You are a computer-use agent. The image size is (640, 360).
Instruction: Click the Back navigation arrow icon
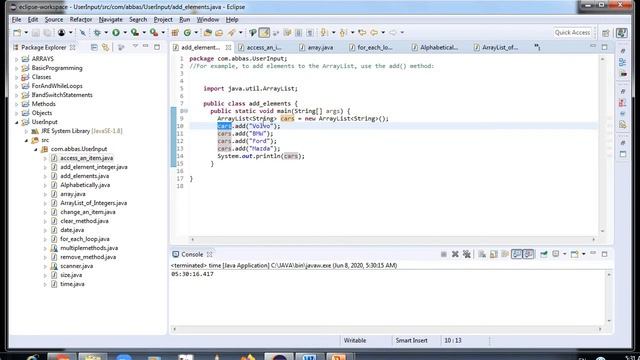373,33
